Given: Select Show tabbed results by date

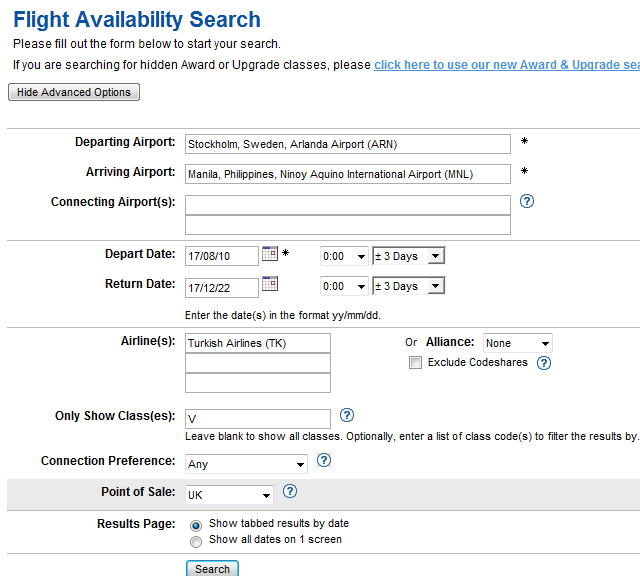Looking at the screenshot, I should point(196,524).
